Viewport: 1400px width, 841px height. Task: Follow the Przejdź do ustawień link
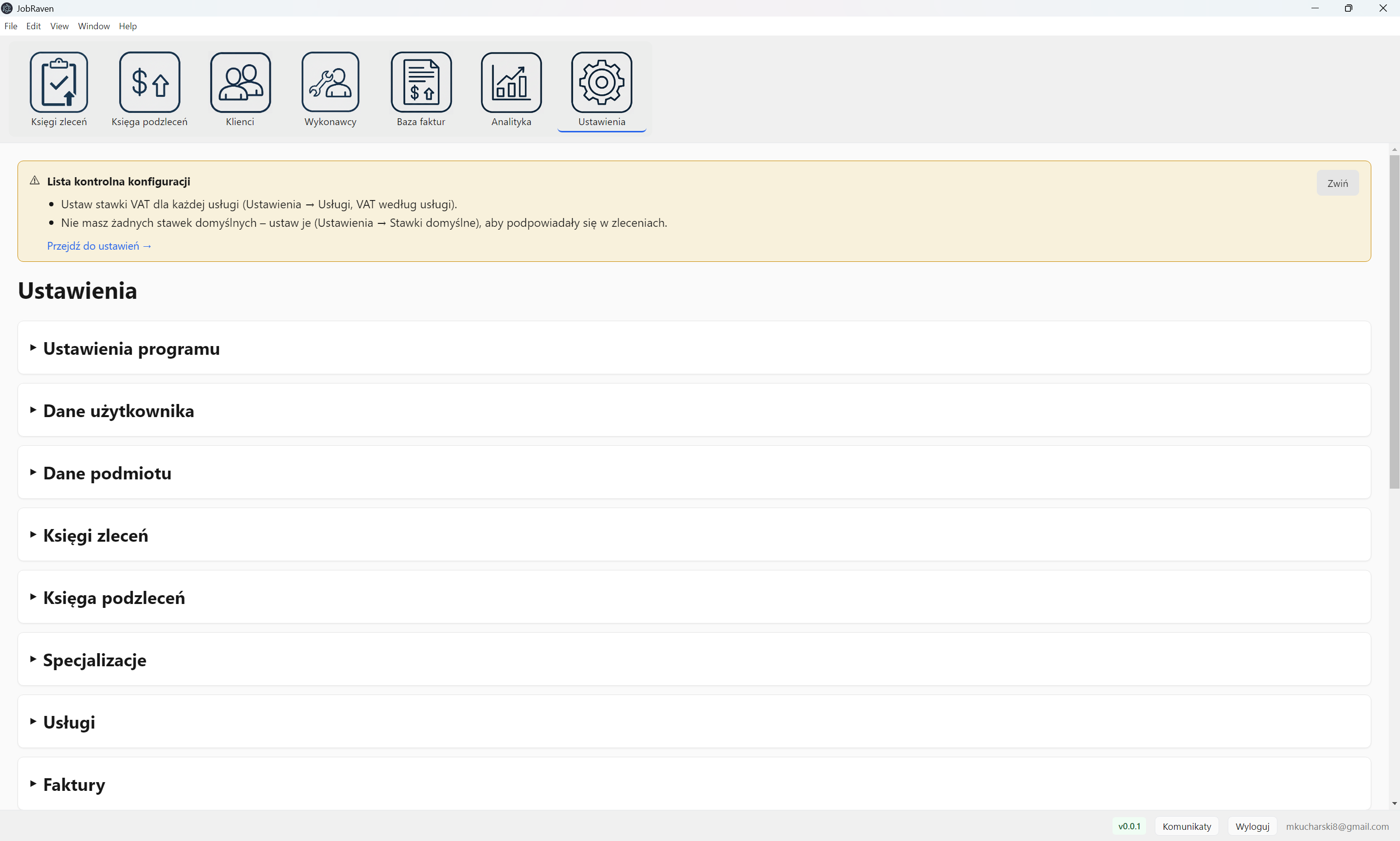[99, 246]
